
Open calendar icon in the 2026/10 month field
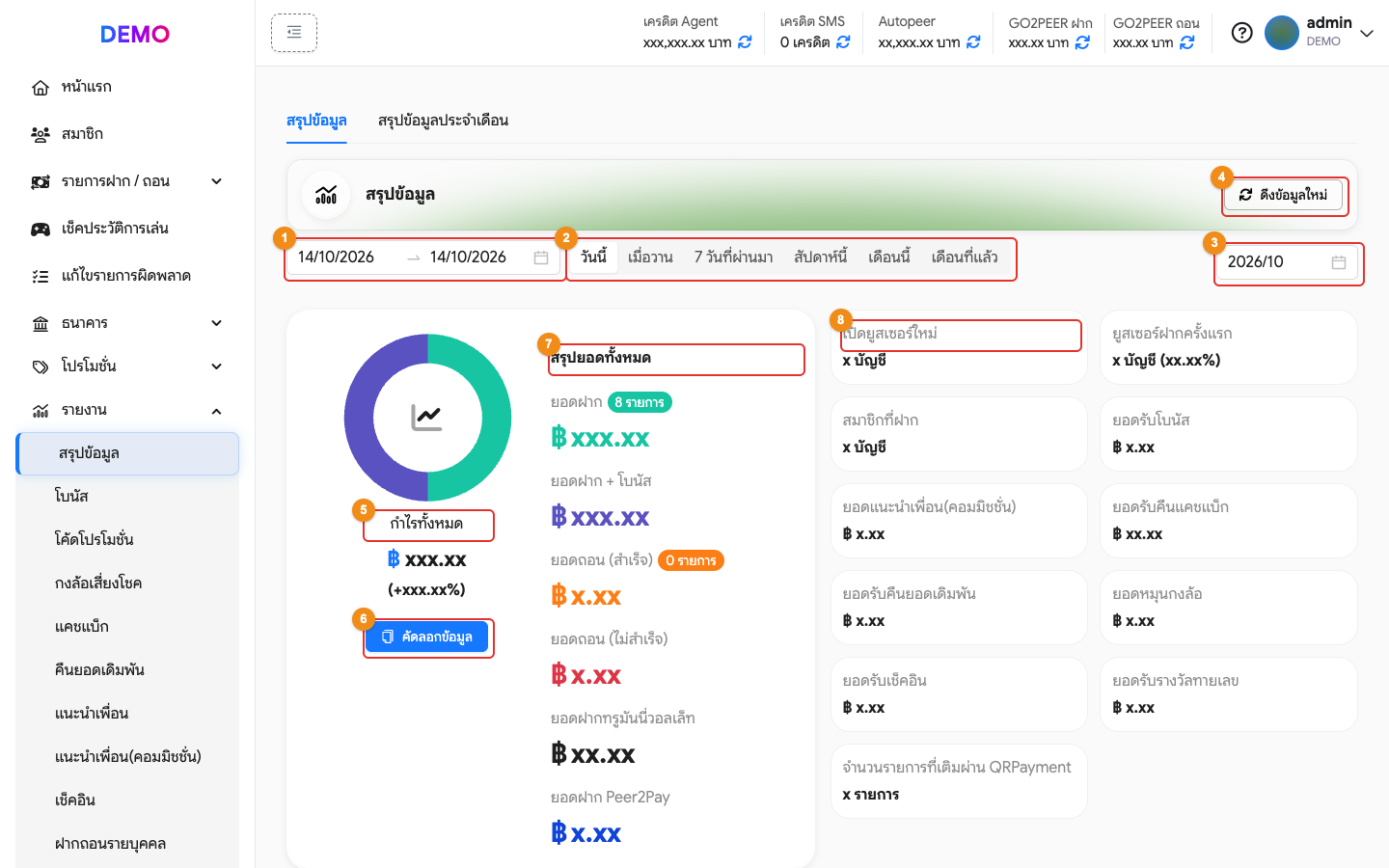tap(1339, 262)
